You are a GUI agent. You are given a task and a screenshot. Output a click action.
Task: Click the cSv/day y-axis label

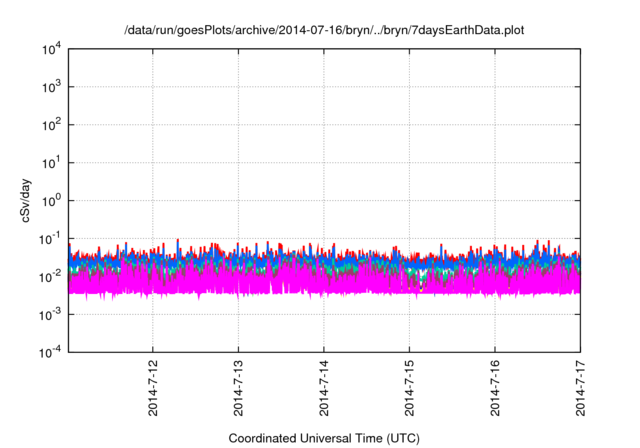click(25, 200)
